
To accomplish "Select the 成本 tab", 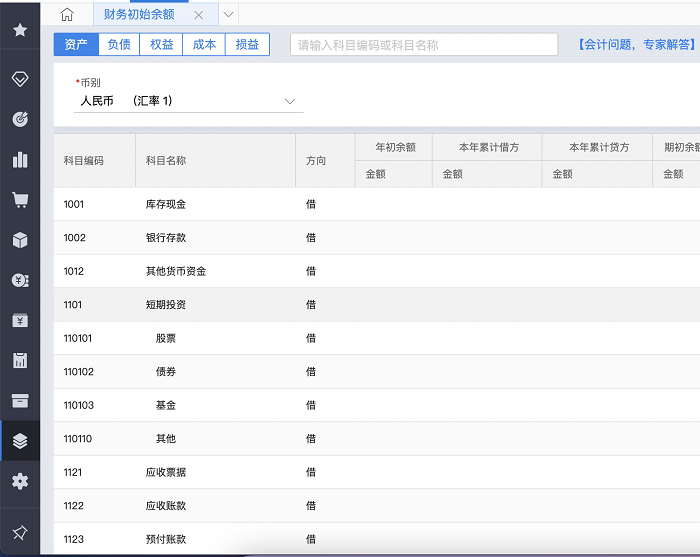I will click(204, 45).
